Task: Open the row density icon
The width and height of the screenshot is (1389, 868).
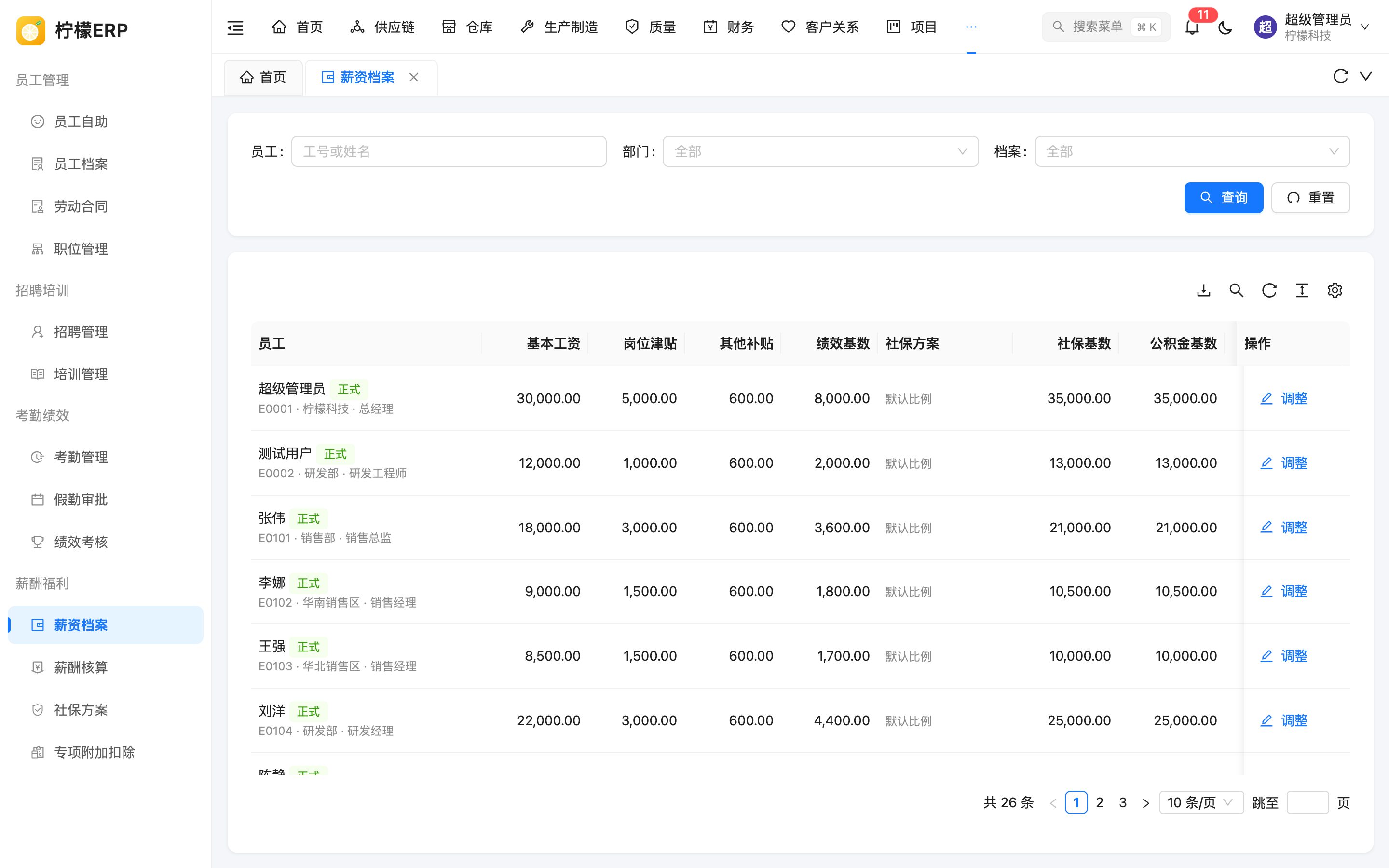Action: tap(1302, 290)
